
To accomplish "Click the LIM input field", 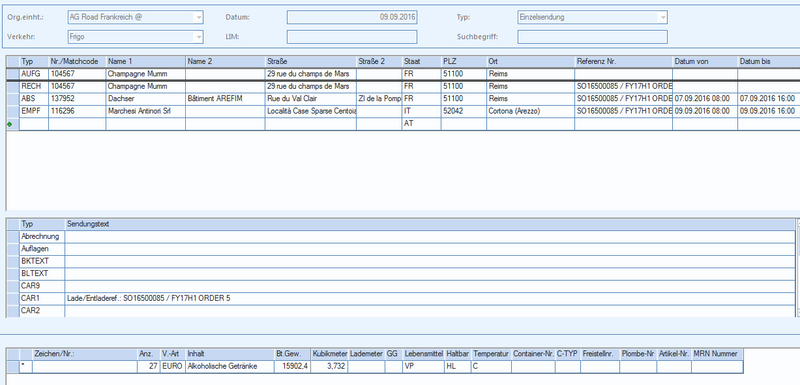I will pyautogui.click(x=352, y=37).
